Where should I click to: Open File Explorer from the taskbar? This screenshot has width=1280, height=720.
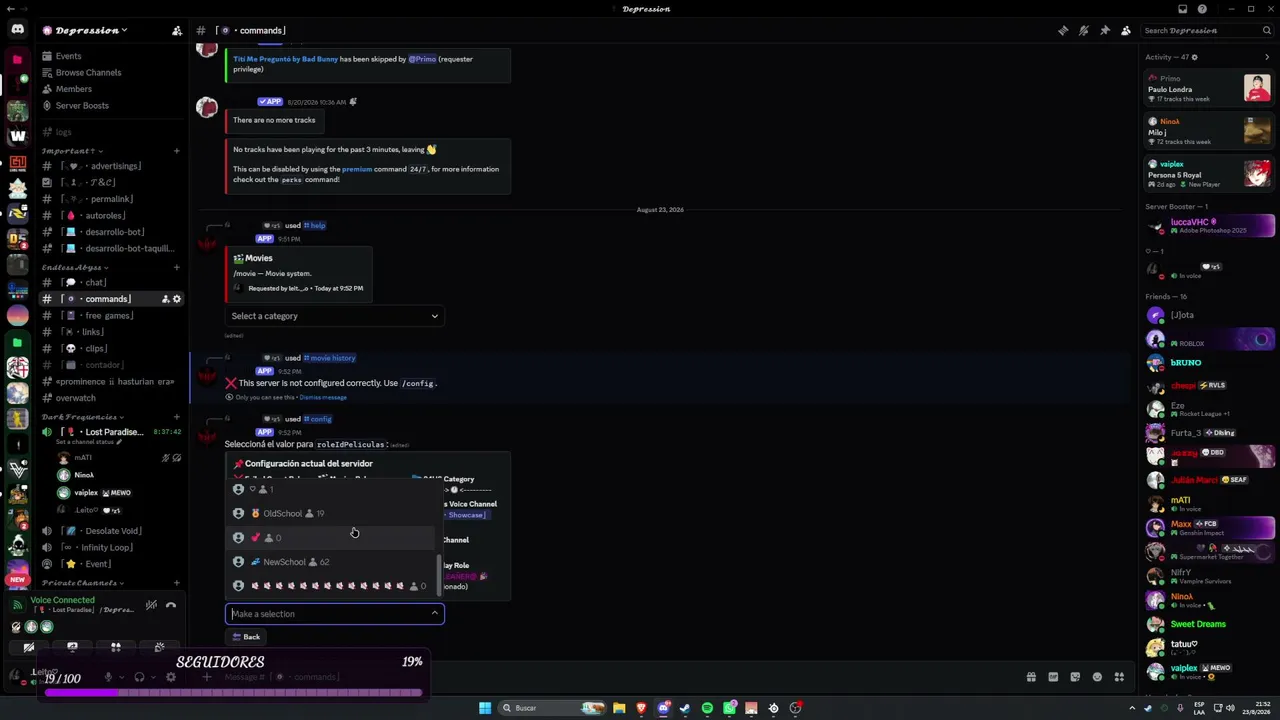[619, 708]
